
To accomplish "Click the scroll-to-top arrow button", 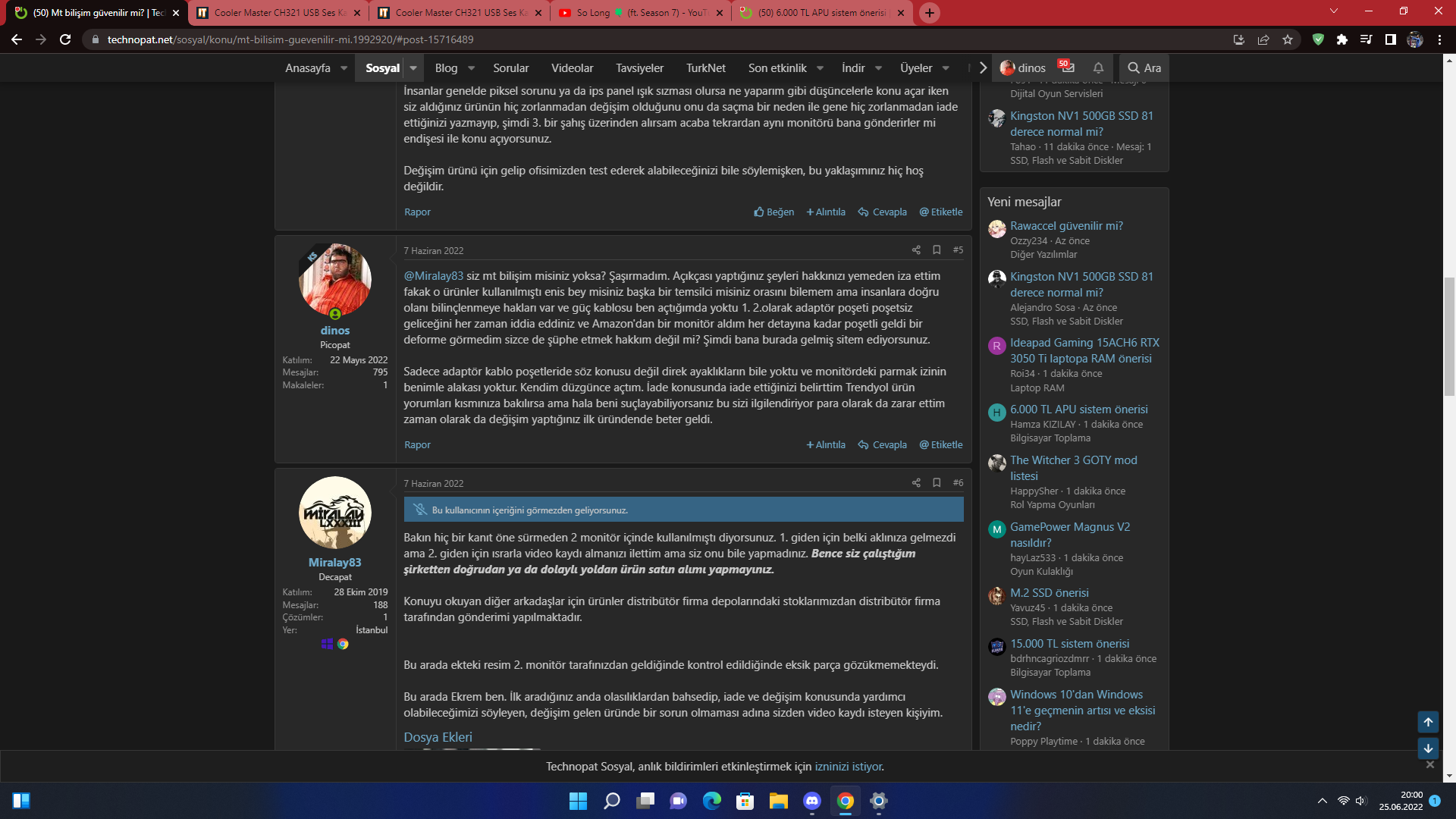I will tap(1428, 722).
